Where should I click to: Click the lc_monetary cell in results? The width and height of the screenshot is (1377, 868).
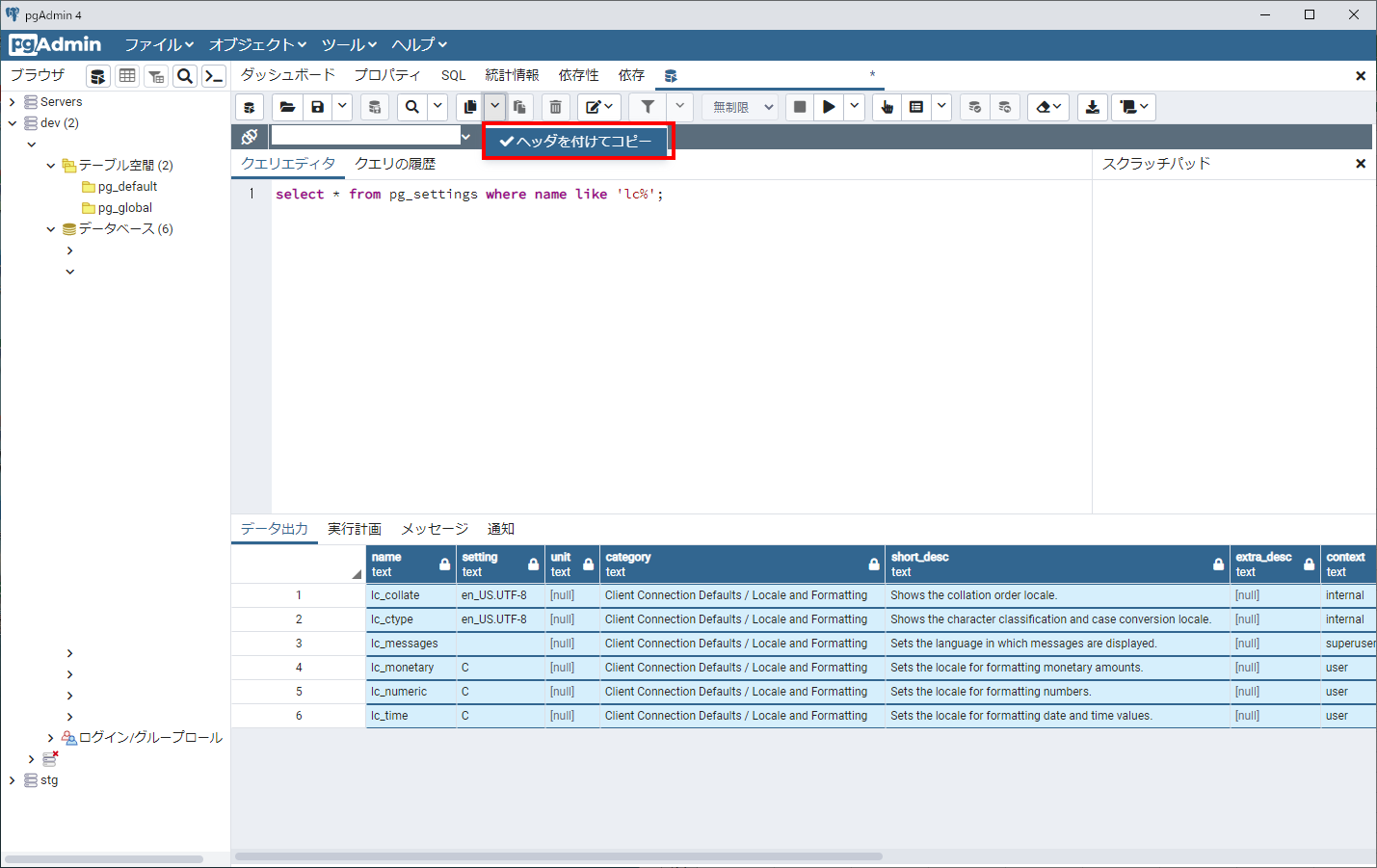[x=403, y=668]
